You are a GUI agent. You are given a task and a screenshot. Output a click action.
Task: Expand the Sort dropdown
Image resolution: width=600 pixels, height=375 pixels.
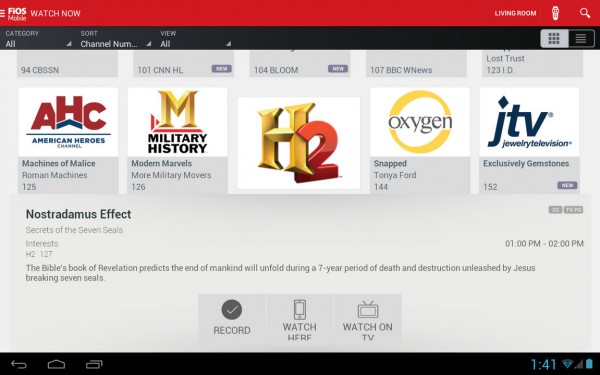pyautogui.click(x=116, y=39)
